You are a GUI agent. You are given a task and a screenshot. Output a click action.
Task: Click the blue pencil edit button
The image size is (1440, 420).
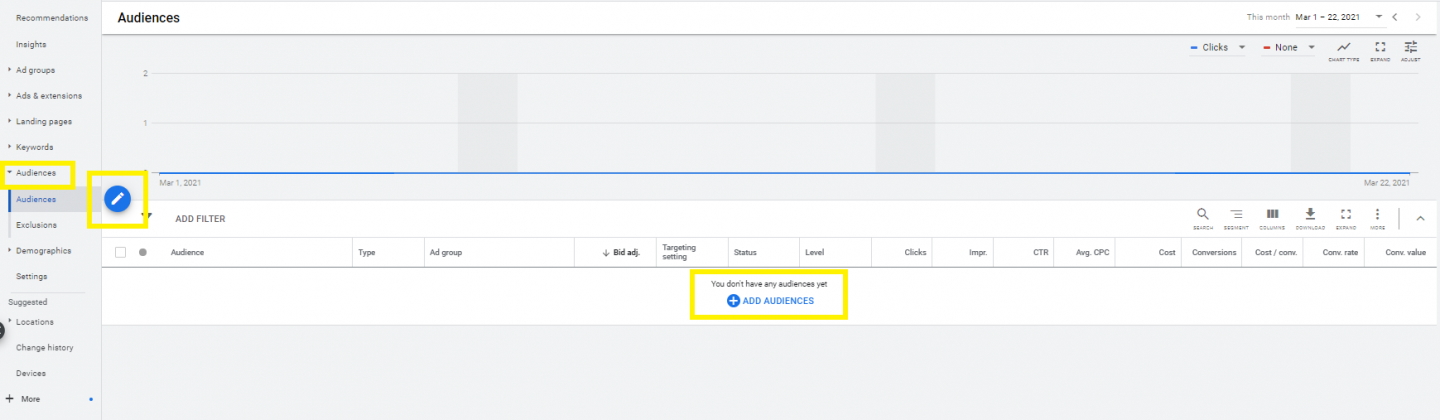(x=118, y=199)
